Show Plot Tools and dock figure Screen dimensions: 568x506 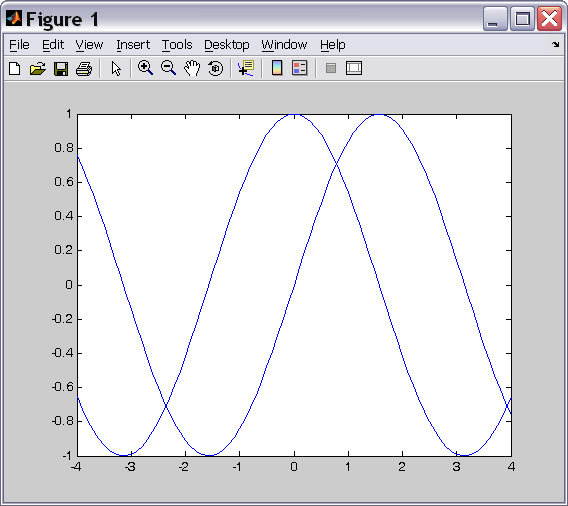(354, 68)
